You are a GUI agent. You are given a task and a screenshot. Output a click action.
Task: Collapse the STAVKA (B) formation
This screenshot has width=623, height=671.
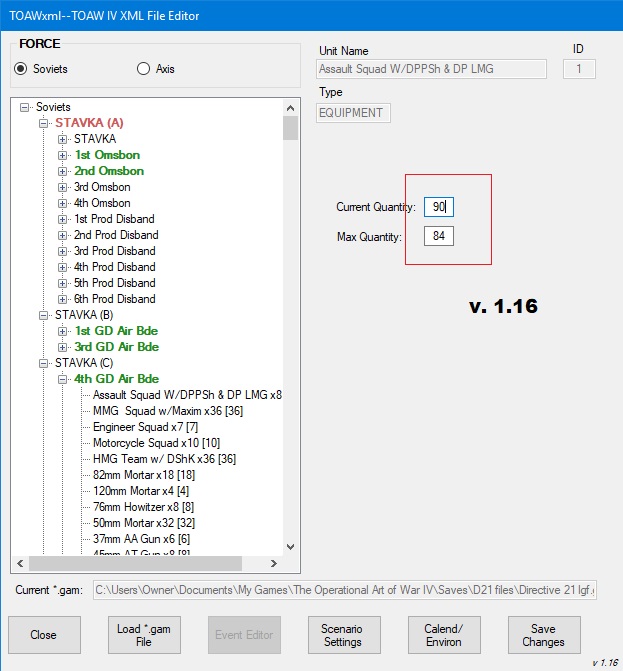pyautogui.click(x=43, y=315)
